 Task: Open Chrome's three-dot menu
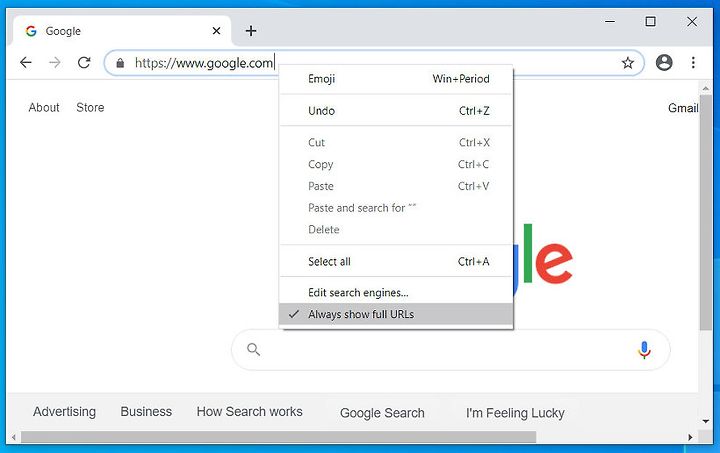(x=693, y=62)
